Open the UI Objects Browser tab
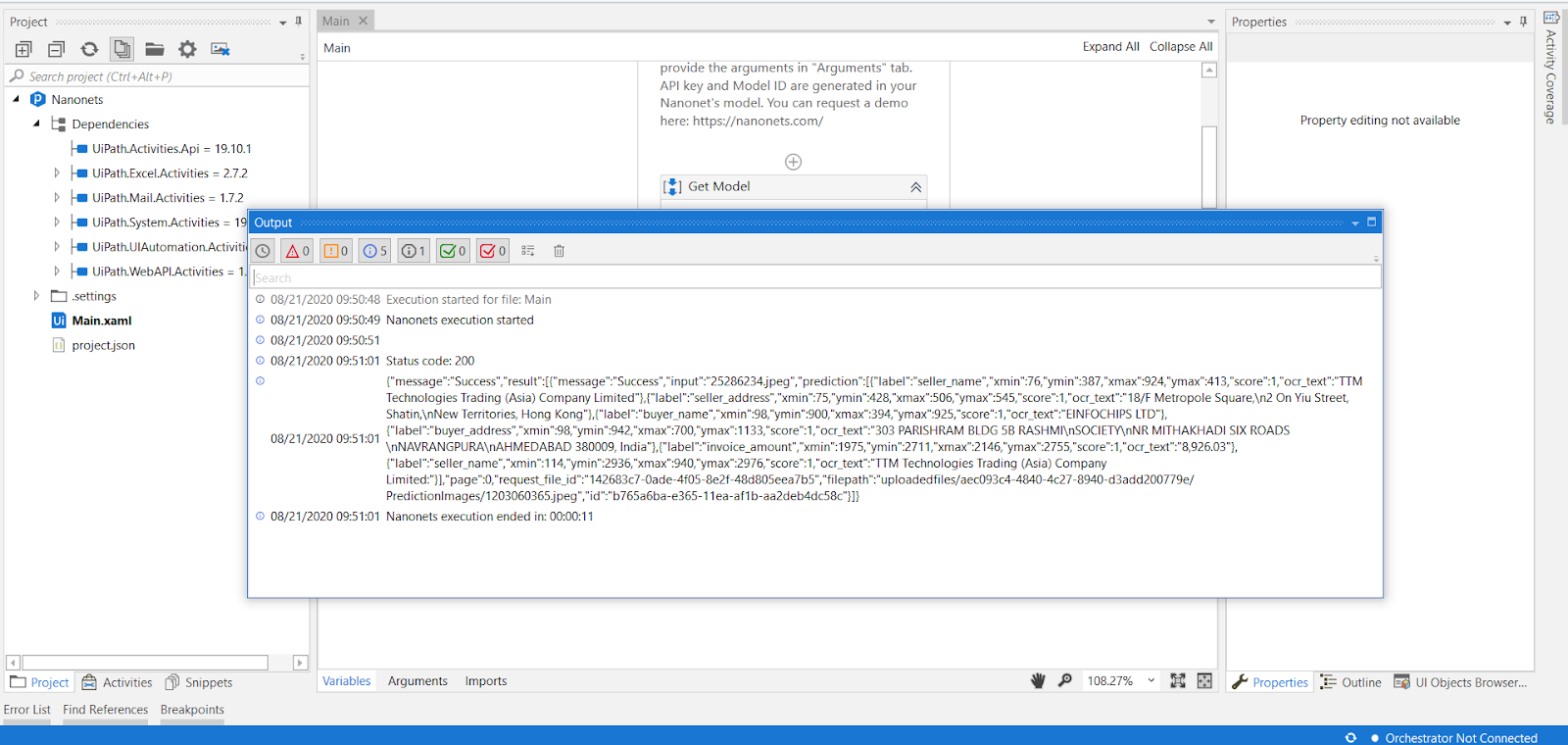Image resolution: width=1568 pixels, height=745 pixels. [x=1460, y=682]
